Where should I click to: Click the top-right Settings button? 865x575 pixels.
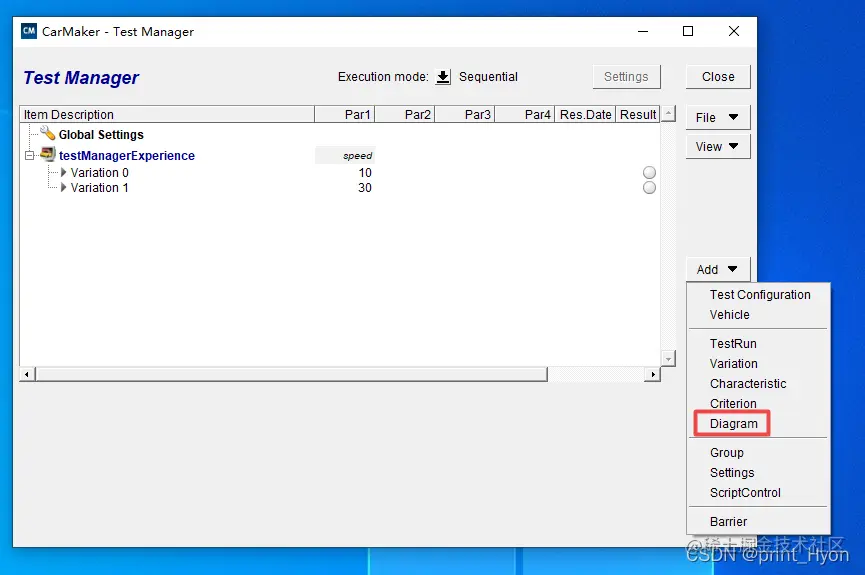(x=626, y=77)
